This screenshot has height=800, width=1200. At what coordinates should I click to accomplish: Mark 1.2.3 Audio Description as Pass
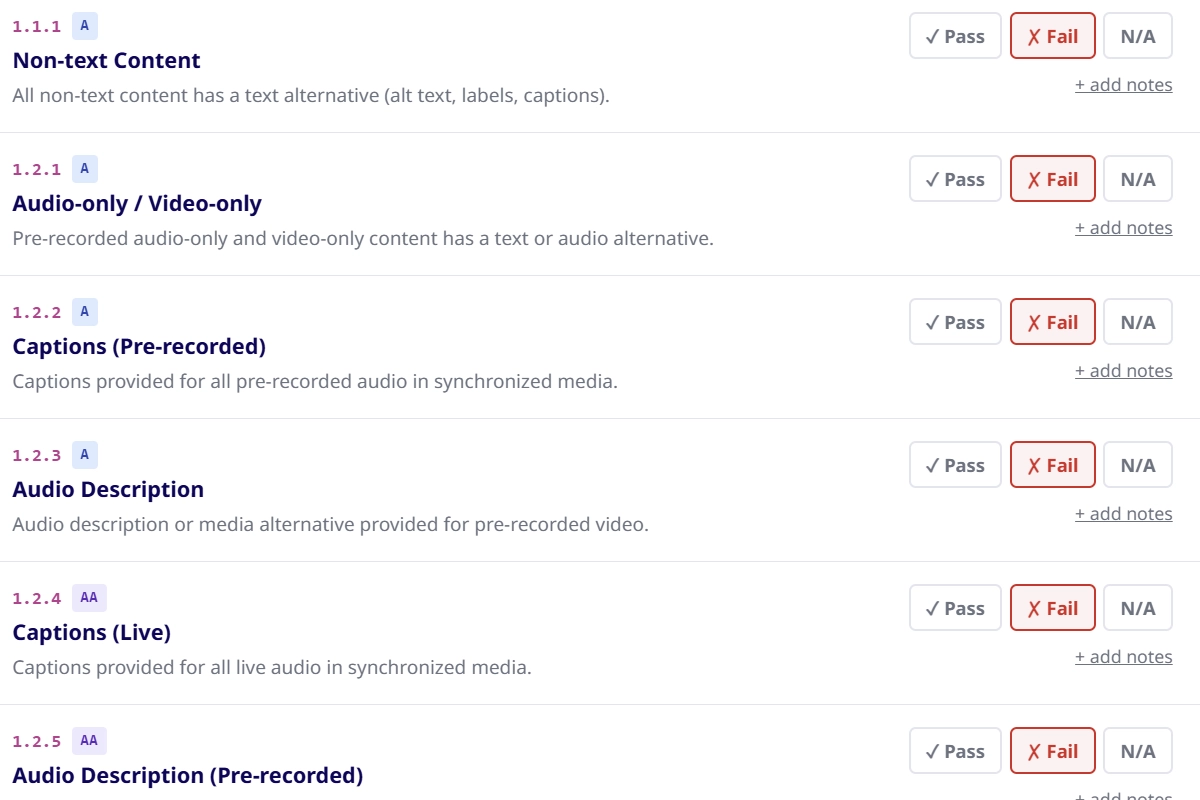click(955, 465)
